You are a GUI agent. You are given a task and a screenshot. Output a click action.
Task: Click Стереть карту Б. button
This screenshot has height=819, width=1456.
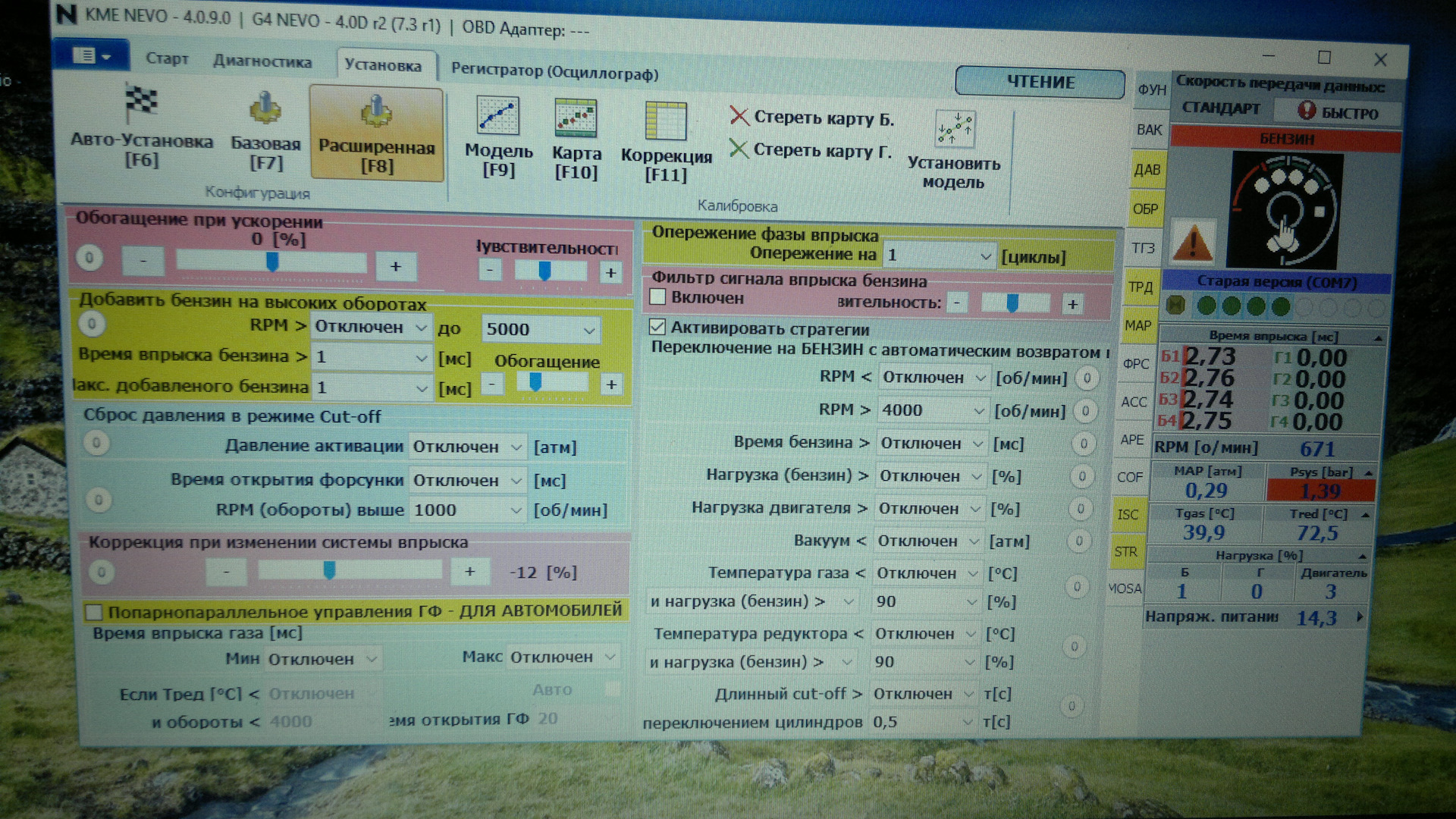[811, 118]
